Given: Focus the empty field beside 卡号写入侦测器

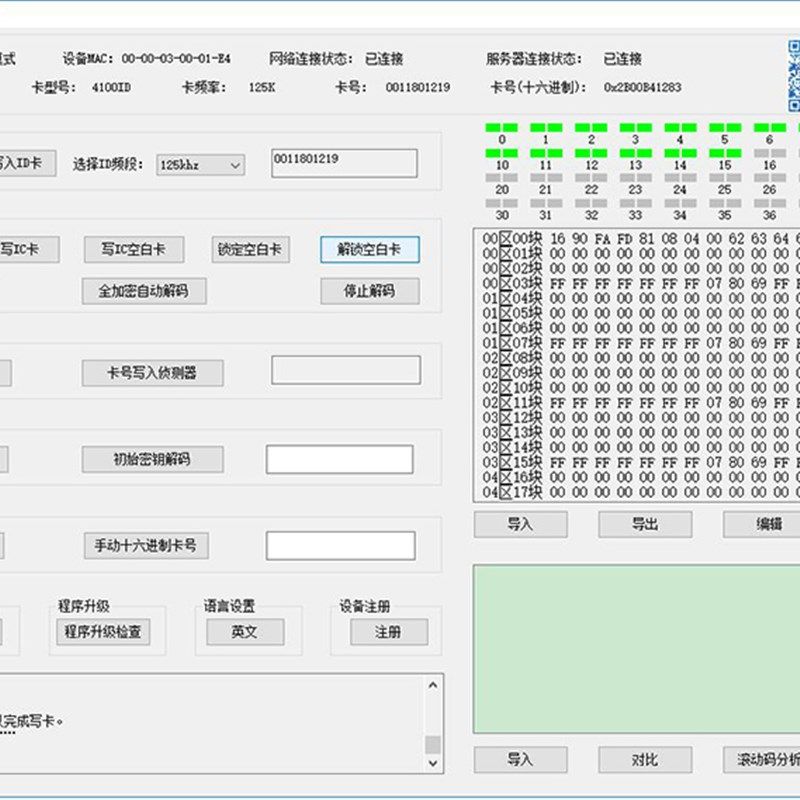Looking at the screenshot, I should pyautogui.click(x=346, y=370).
